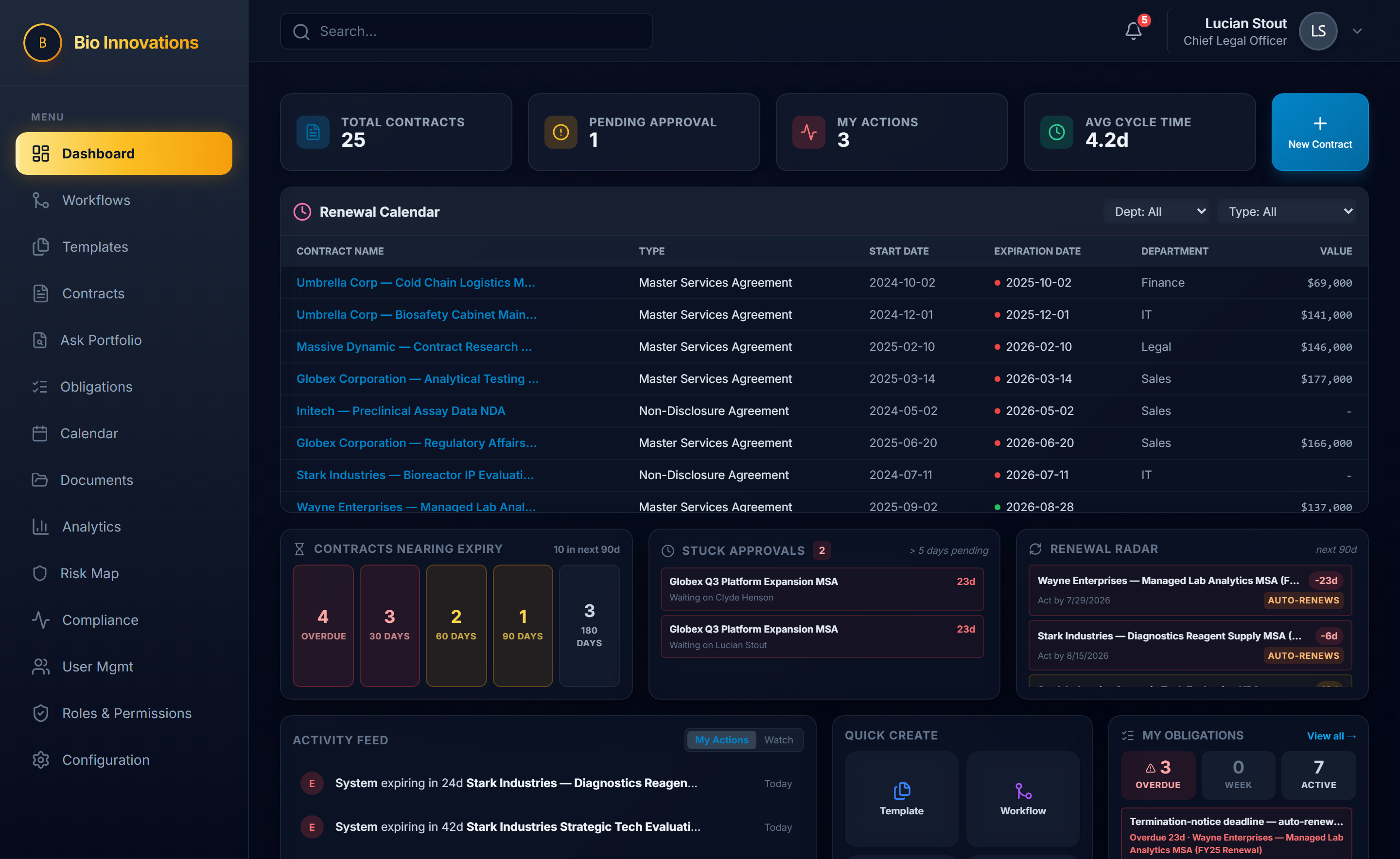1400x859 pixels.
Task: Click the Renewal Calendar clock icon
Action: [x=302, y=212]
